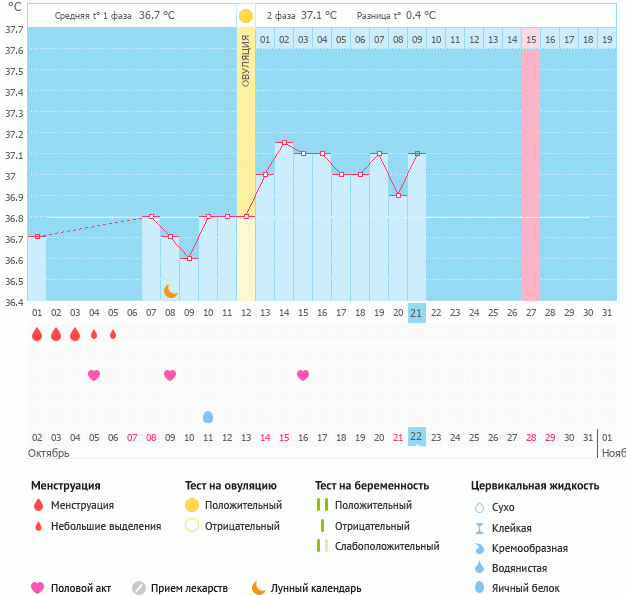Click the gray pill icon beside Прием лекарств

139,588
